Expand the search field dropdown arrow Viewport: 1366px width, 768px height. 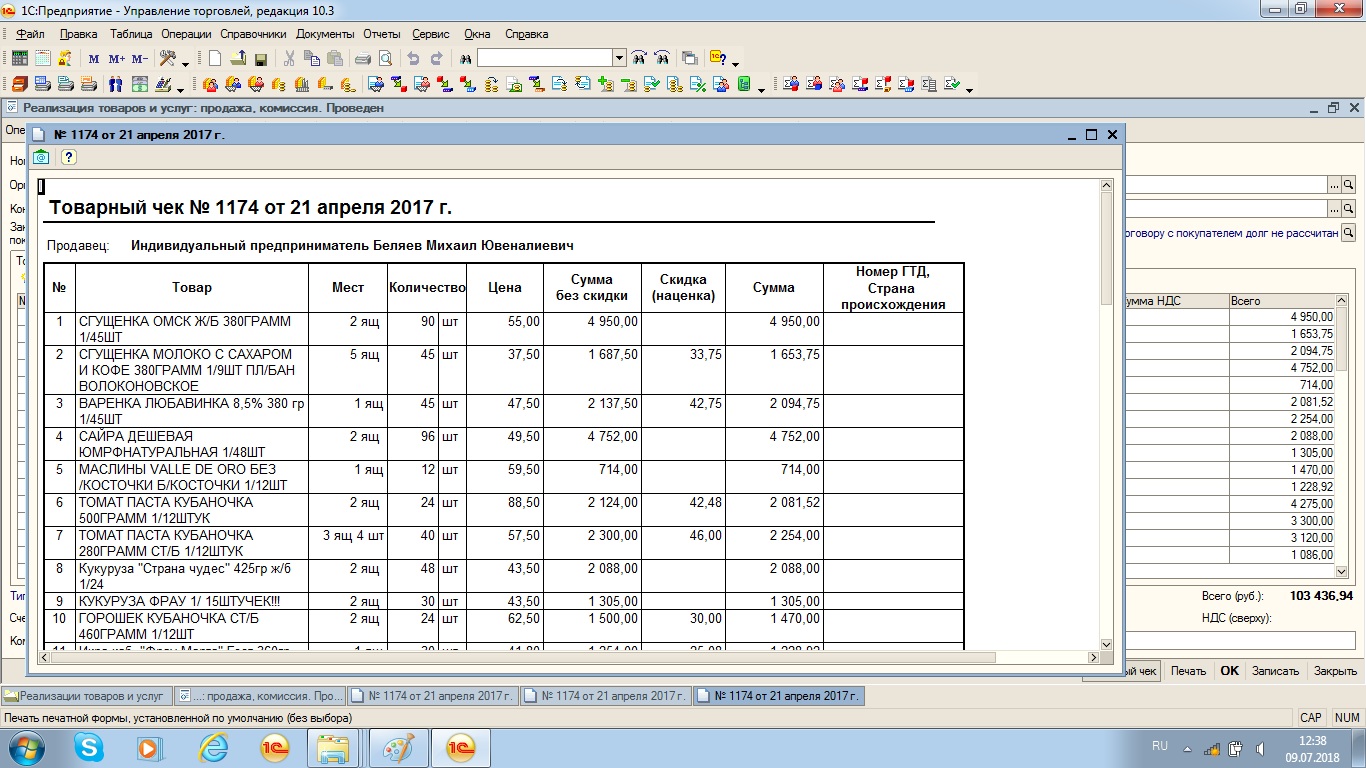coord(619,58)
